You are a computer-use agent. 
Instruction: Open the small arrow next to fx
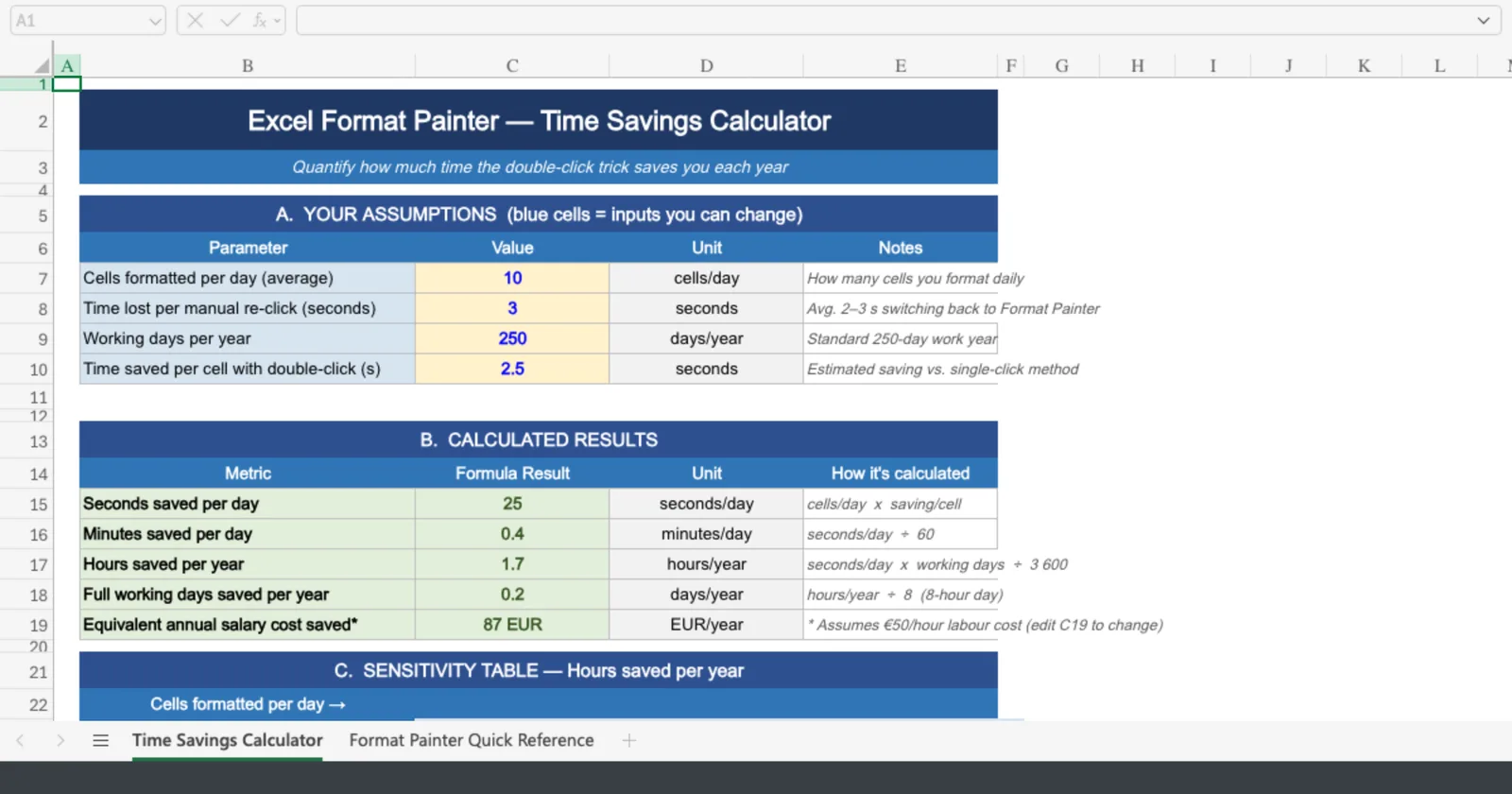[277, 21]
